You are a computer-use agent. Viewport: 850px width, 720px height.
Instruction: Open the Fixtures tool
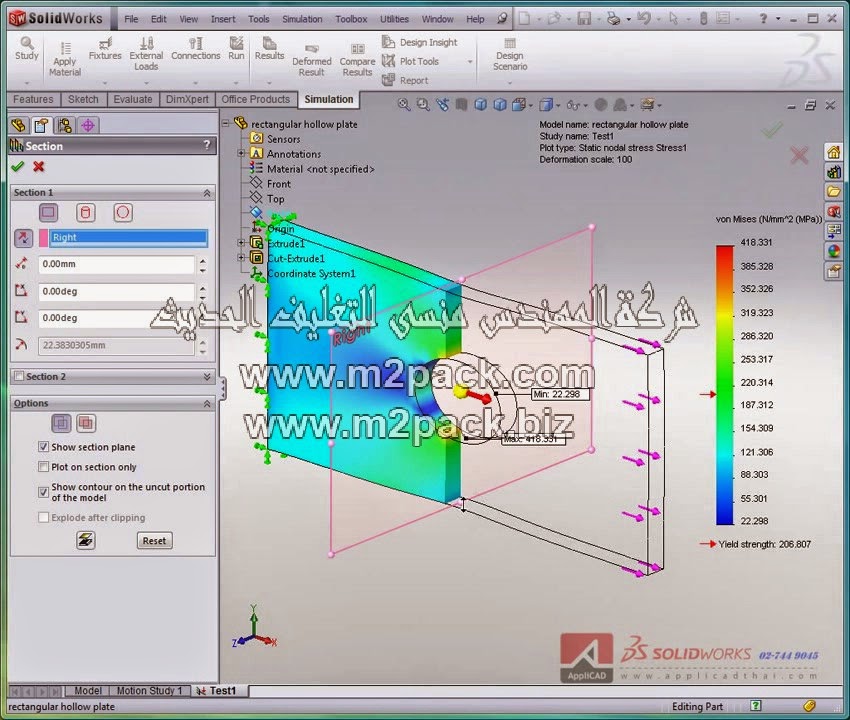click(105, 48)
